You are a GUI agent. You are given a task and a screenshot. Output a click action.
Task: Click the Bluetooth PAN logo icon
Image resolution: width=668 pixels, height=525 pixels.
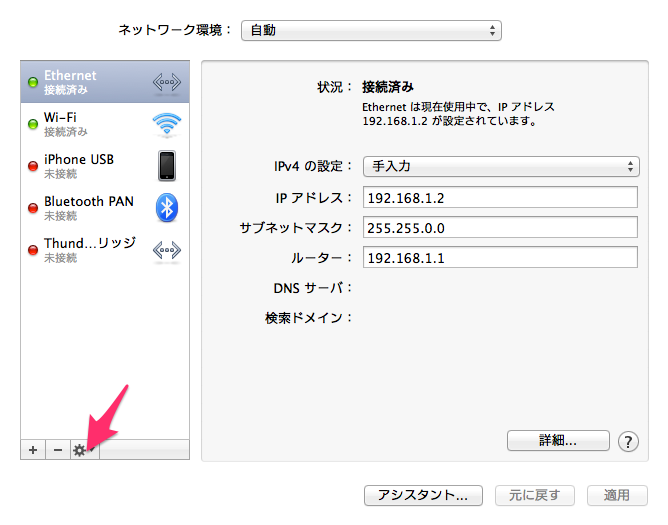tap(167, 208)
